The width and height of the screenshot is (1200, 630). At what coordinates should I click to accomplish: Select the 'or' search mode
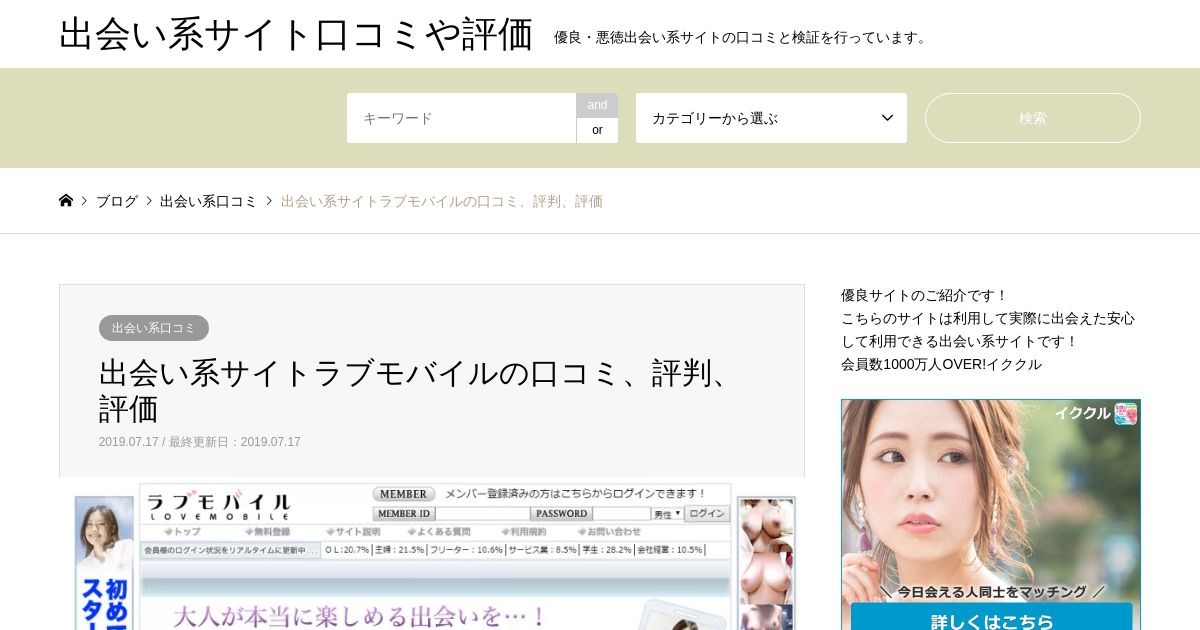click(597, 130)
